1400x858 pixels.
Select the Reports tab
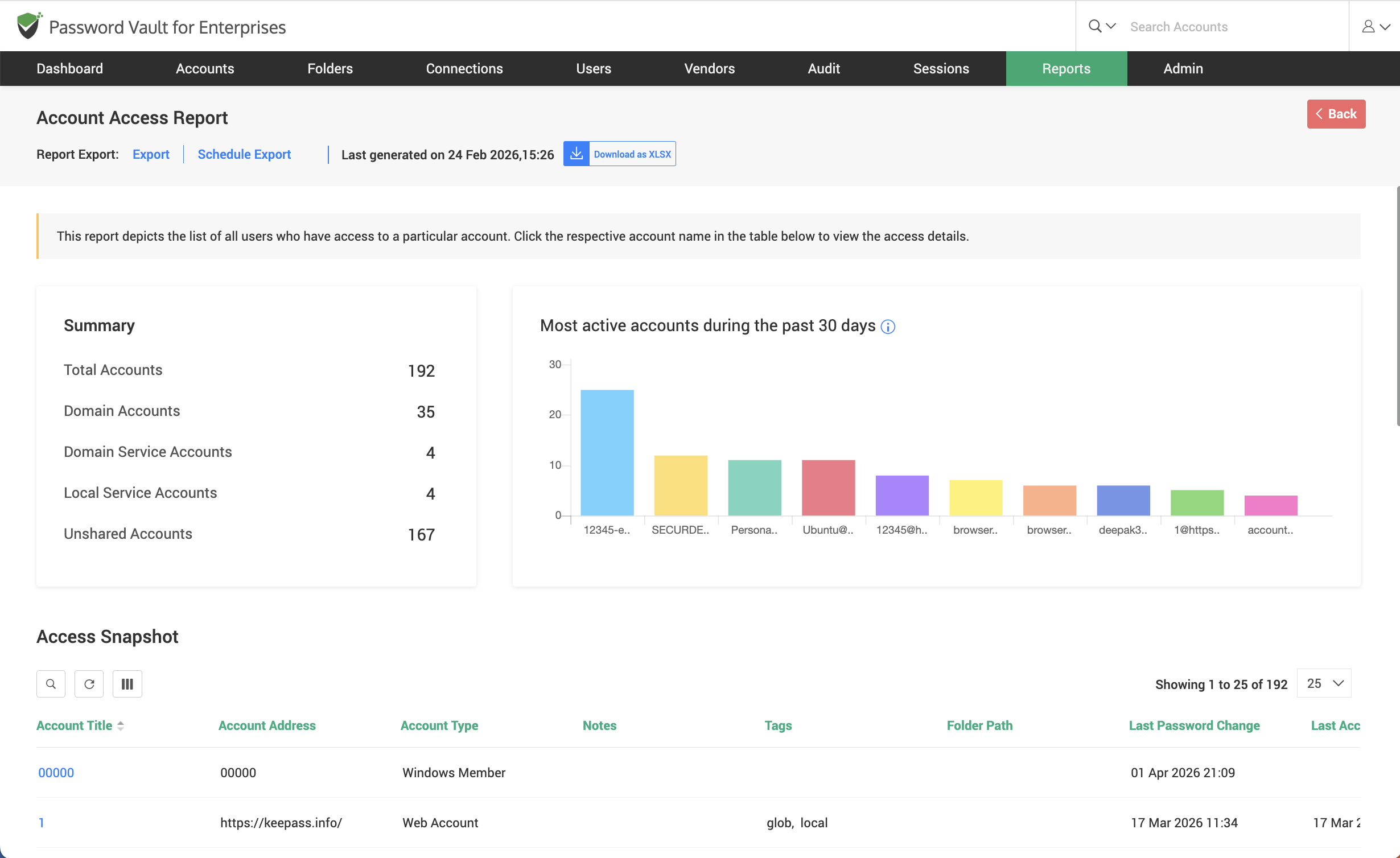tap(1067, 68)
